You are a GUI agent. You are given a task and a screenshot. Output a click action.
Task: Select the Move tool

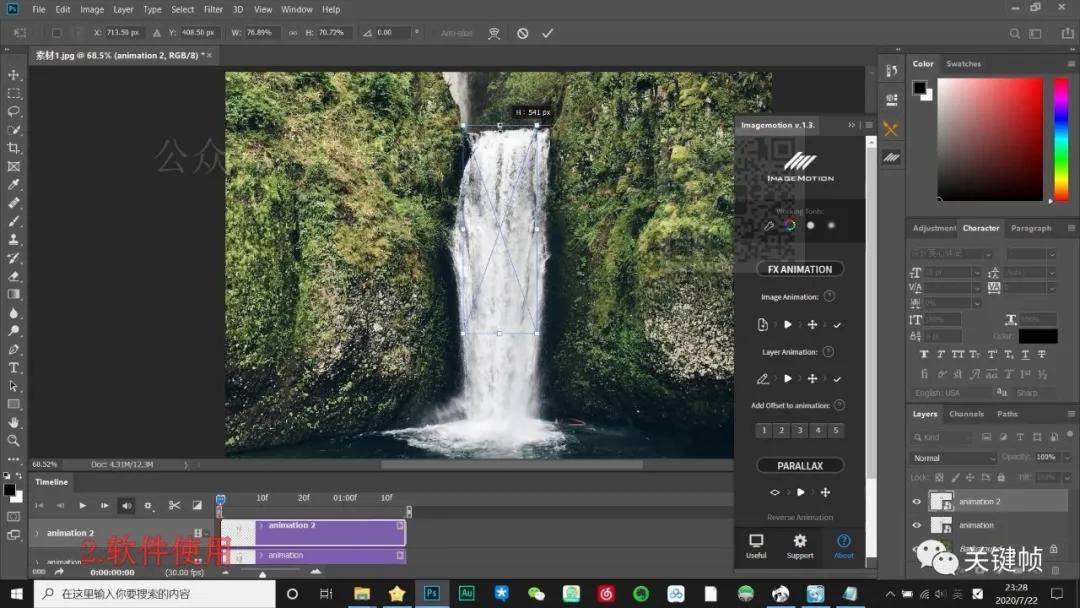click(14, 75)
